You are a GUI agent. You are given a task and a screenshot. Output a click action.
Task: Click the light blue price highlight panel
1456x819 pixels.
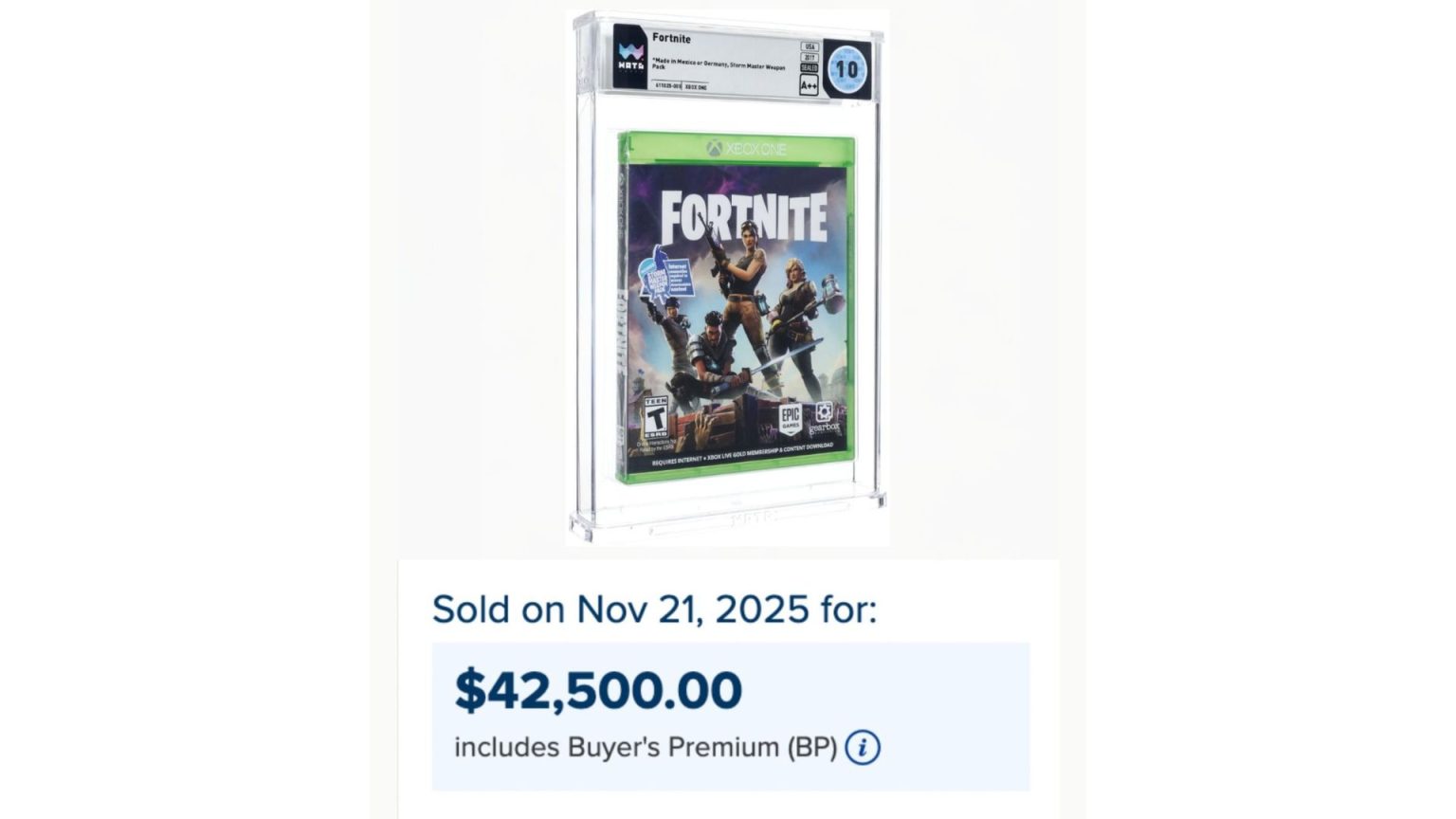[x=728, y=716]
